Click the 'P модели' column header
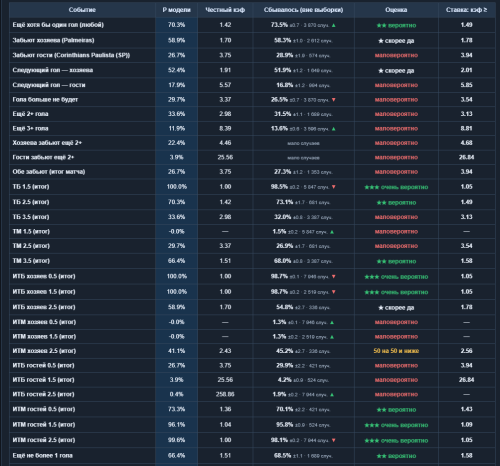Screen dimensions: 500x466 pyautogui.click(x=177, y=10)
